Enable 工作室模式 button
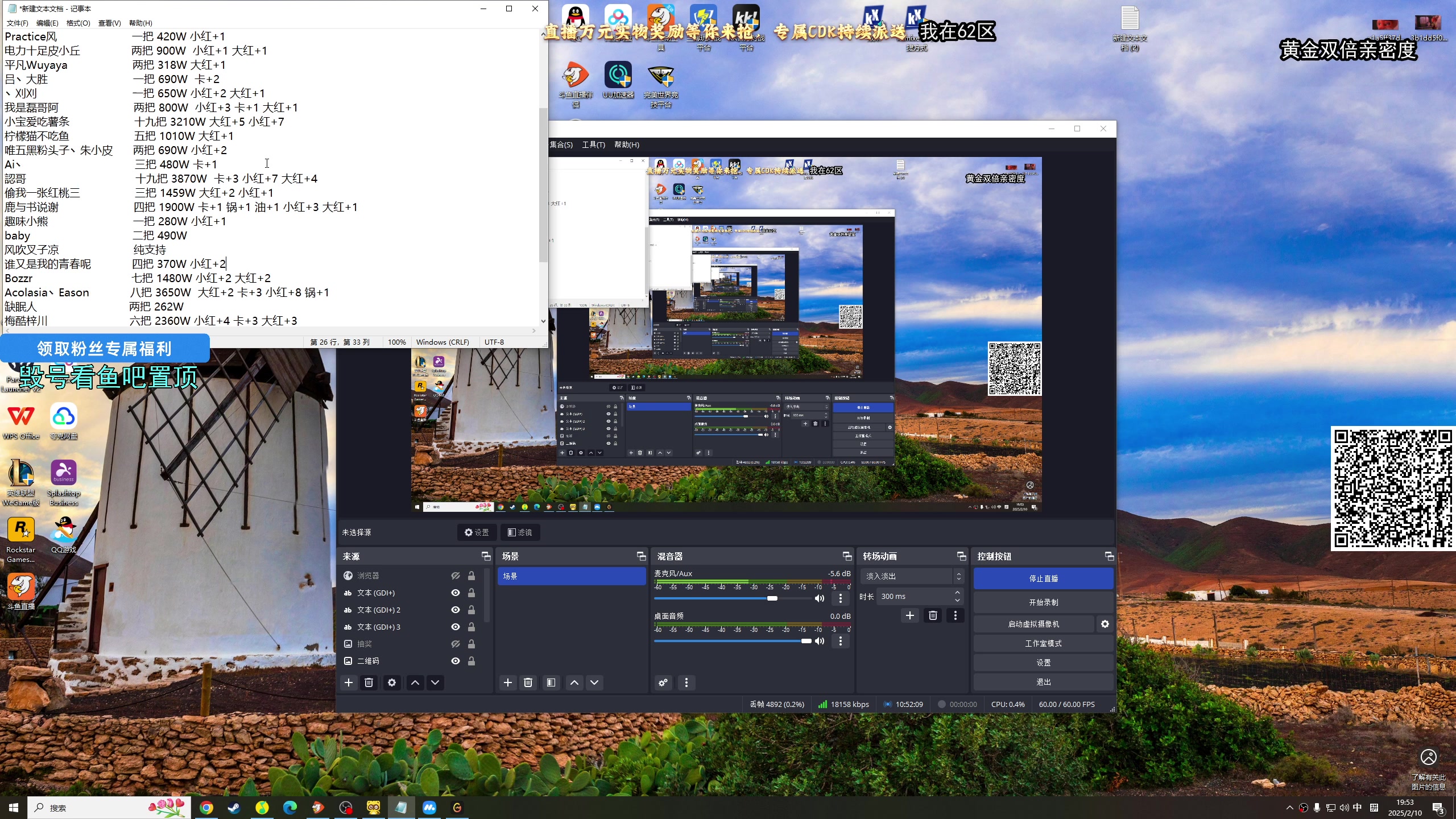This screenshot has width=1456, height=819. coord(1043,643)
